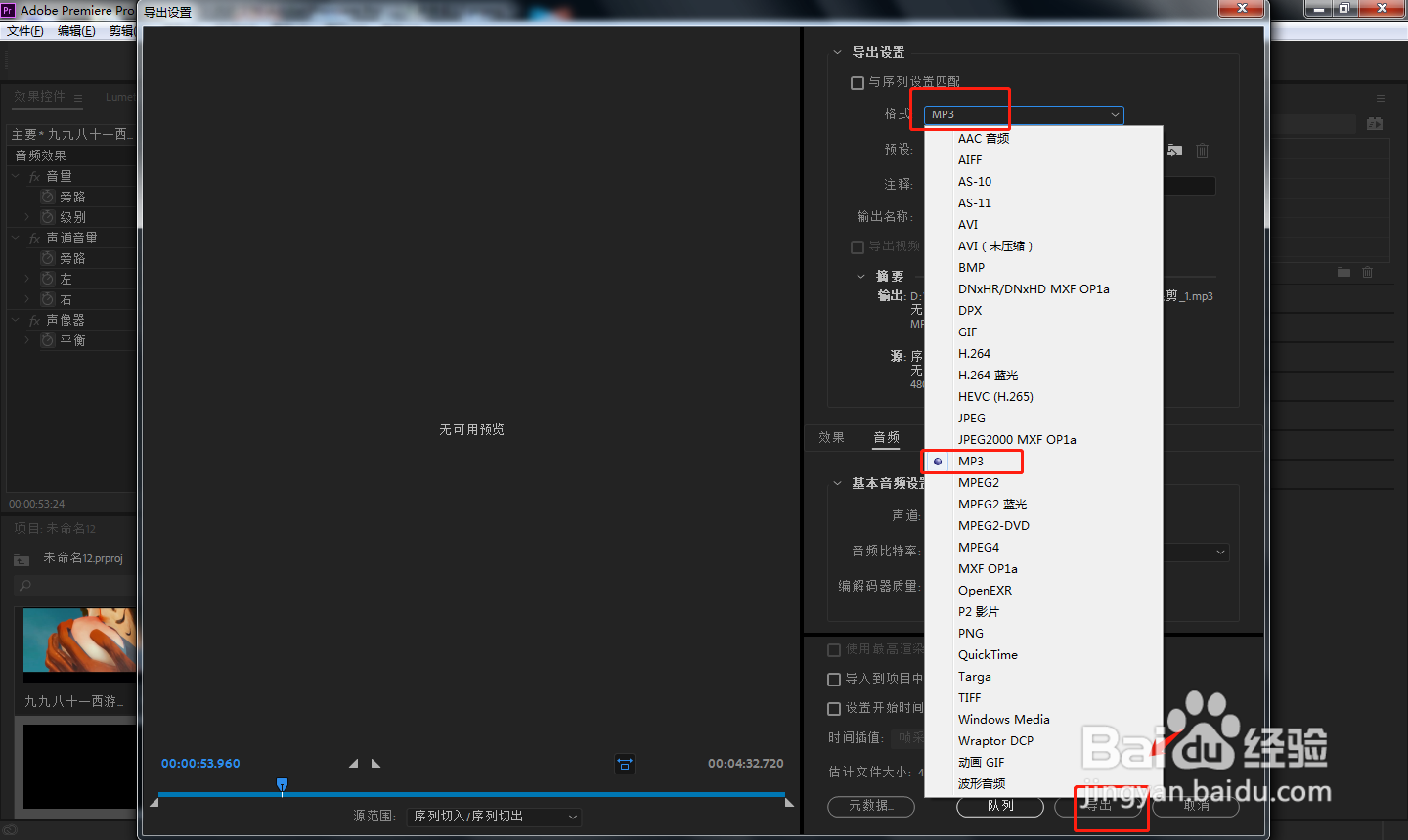Viewport: 1408px width, 840px height.
Task: Switch to the 音频 tab
Action: coord(887,438)
